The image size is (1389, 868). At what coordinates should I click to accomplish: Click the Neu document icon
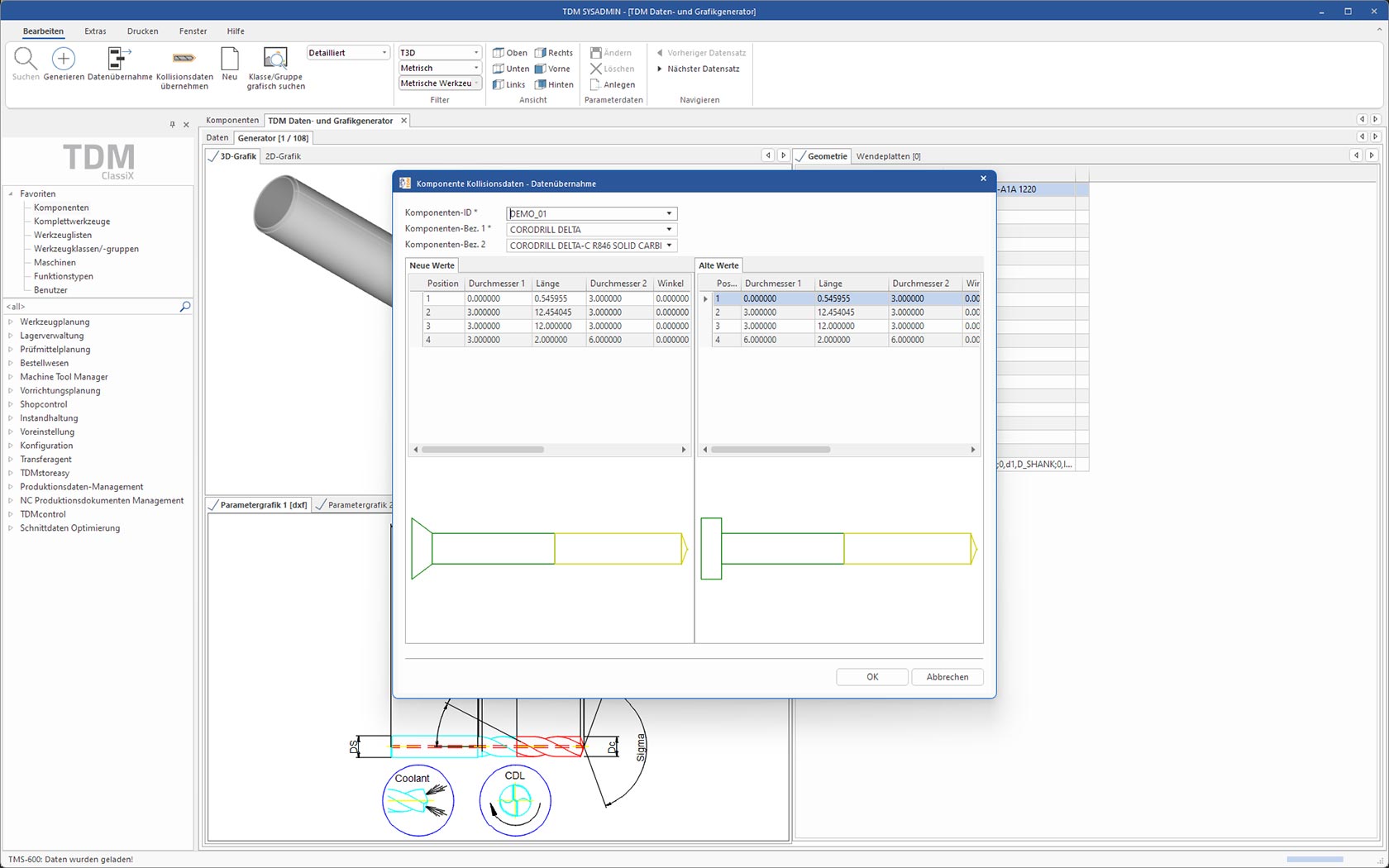point(230,59)
